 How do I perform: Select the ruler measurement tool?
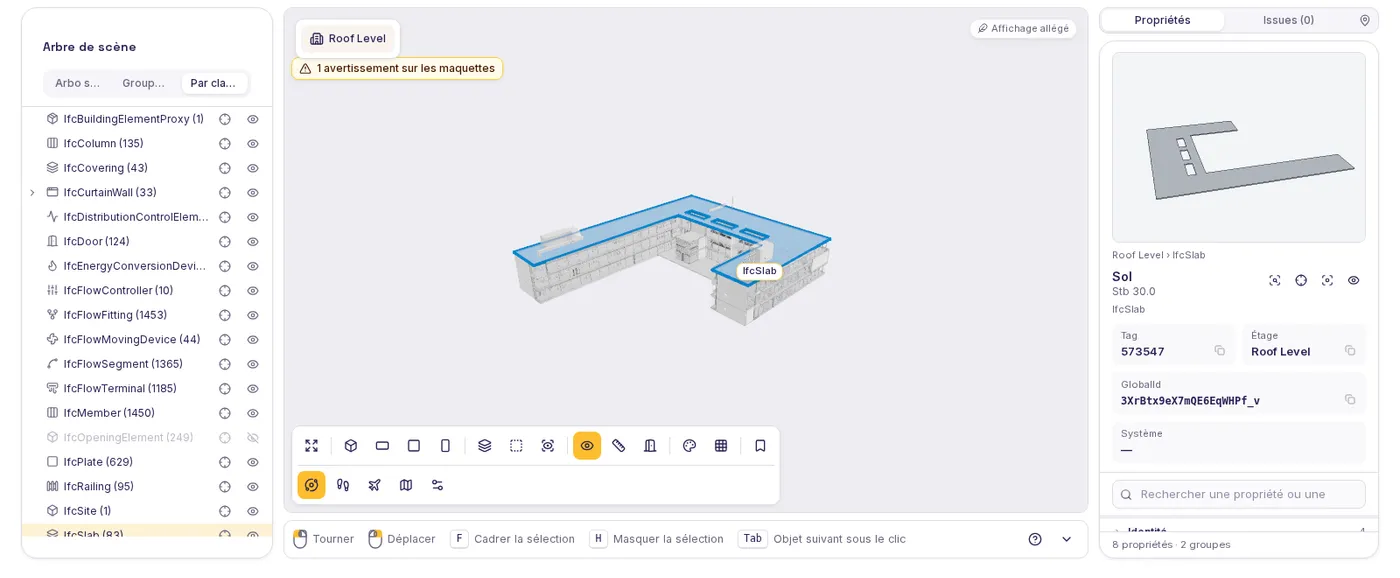(619, 446)
